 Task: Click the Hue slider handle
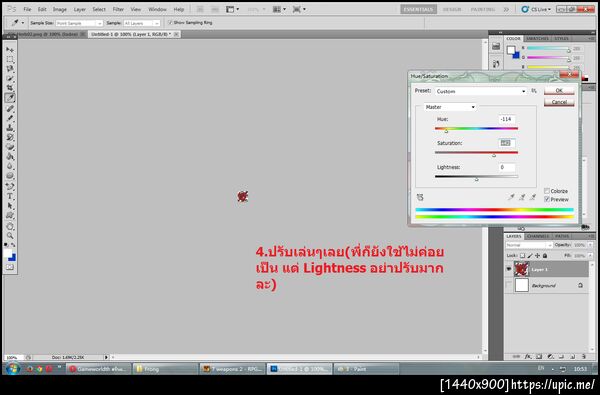click(446, 131)
